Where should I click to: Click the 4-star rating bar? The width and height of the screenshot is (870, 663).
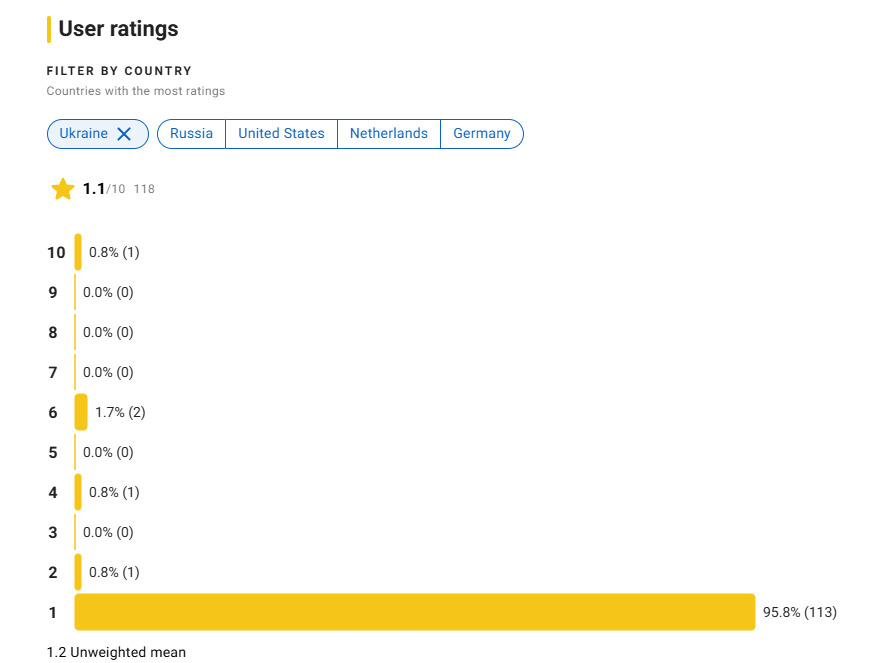pos(78,492)
